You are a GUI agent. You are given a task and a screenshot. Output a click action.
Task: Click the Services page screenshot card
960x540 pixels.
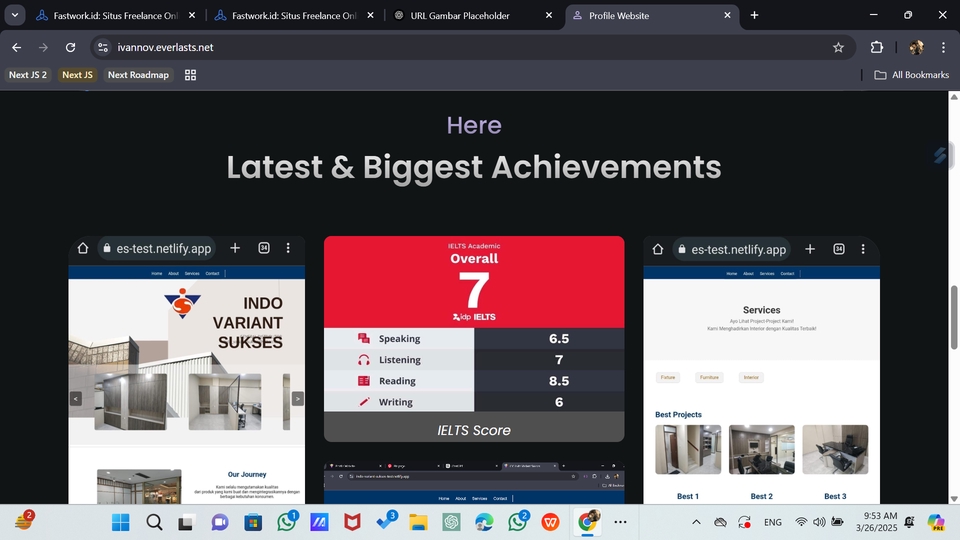click(x=762, y=370)
